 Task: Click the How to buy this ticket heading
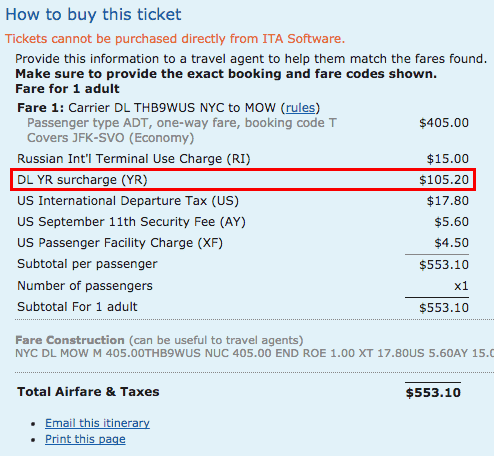[x=93, y=14]
